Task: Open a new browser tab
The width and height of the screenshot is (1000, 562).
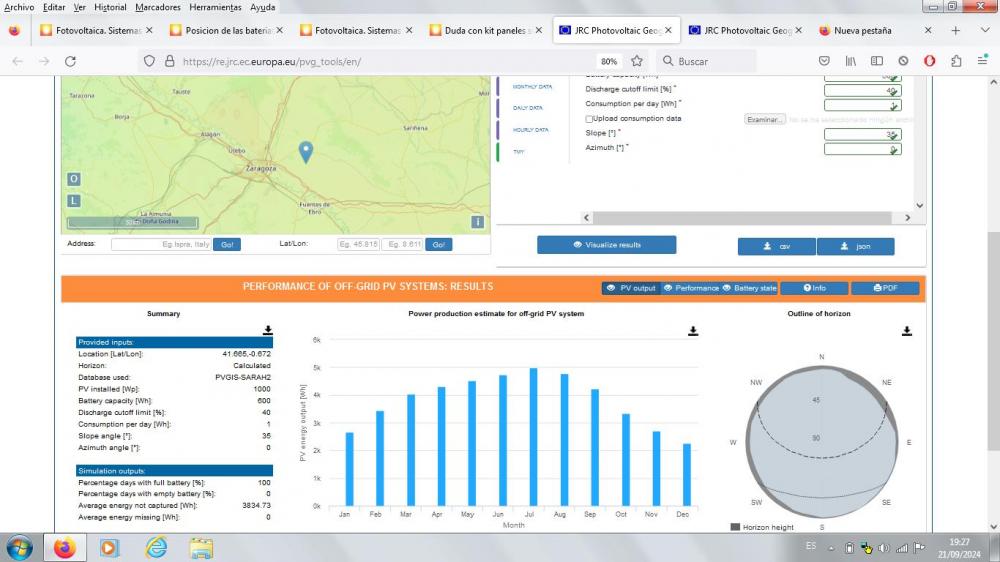Action: [x=955, y=31]
